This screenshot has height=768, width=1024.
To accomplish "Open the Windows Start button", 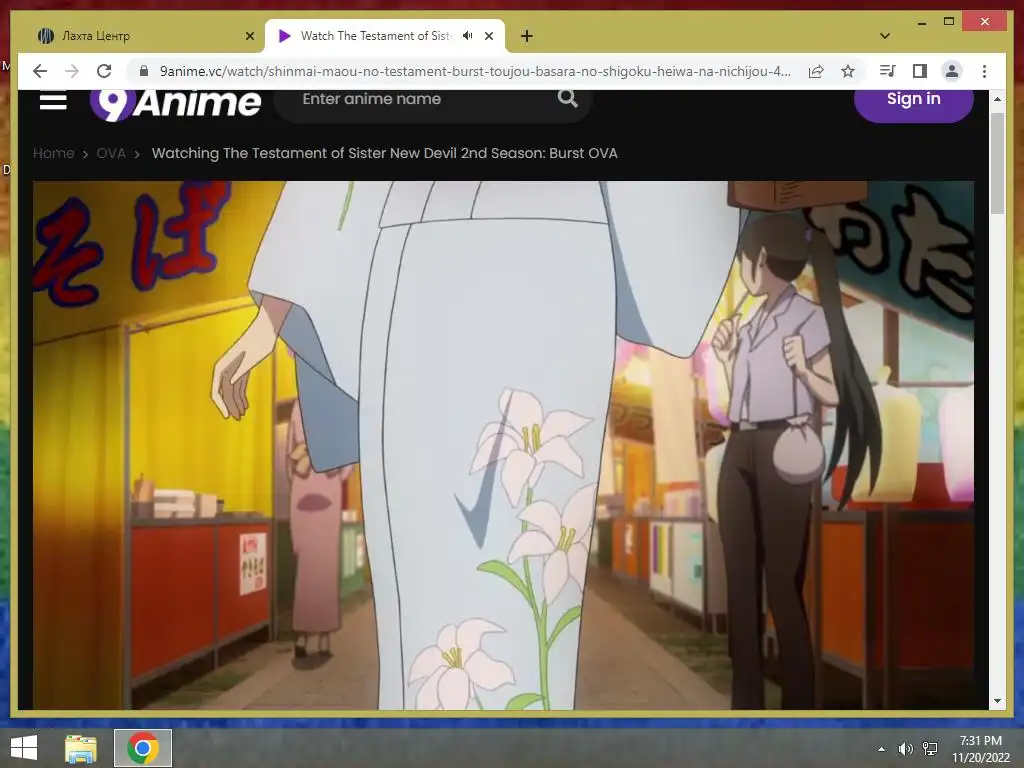I will (x=24, y=748).
